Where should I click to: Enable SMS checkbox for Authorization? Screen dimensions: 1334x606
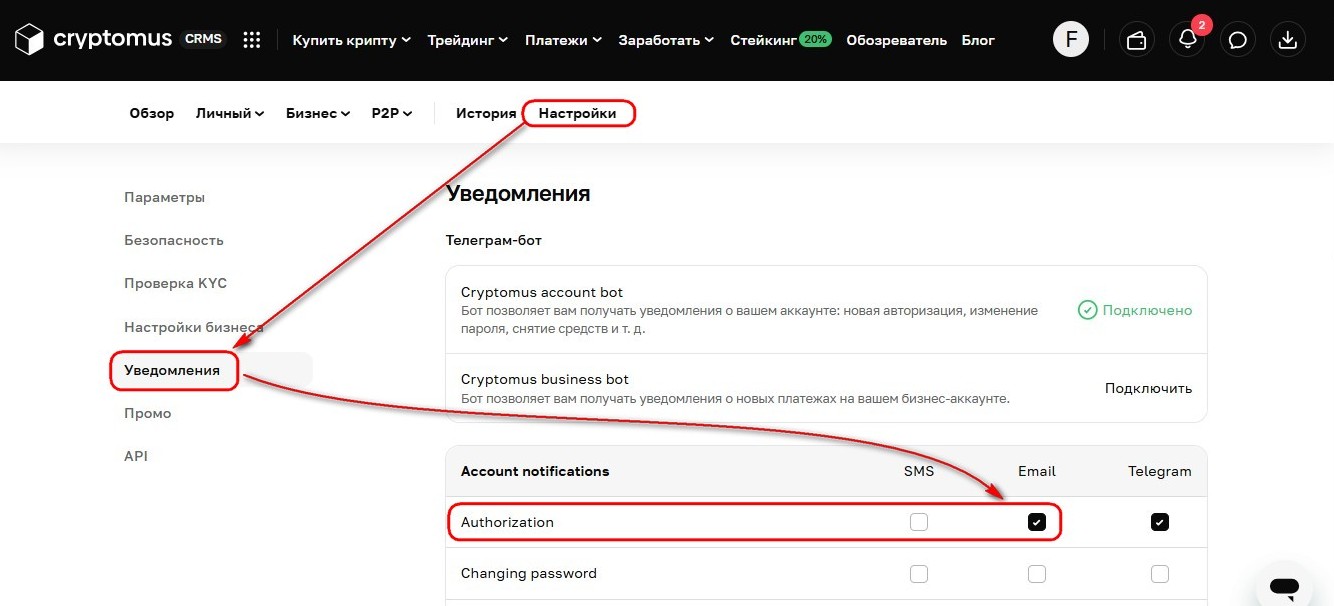point(919,522)
